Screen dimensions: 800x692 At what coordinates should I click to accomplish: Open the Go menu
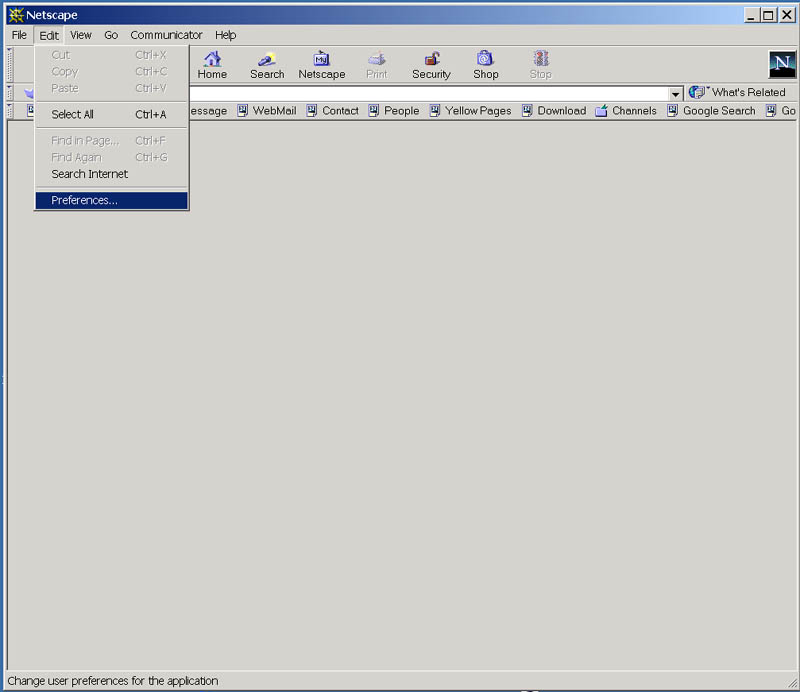point(111,35)
